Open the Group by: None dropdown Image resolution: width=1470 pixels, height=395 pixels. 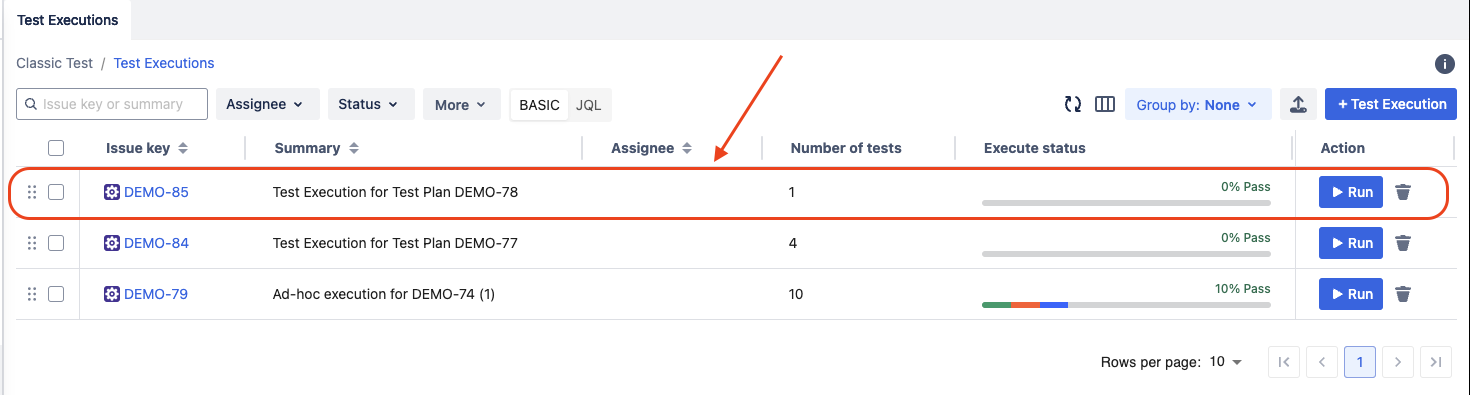point(1198,104)
